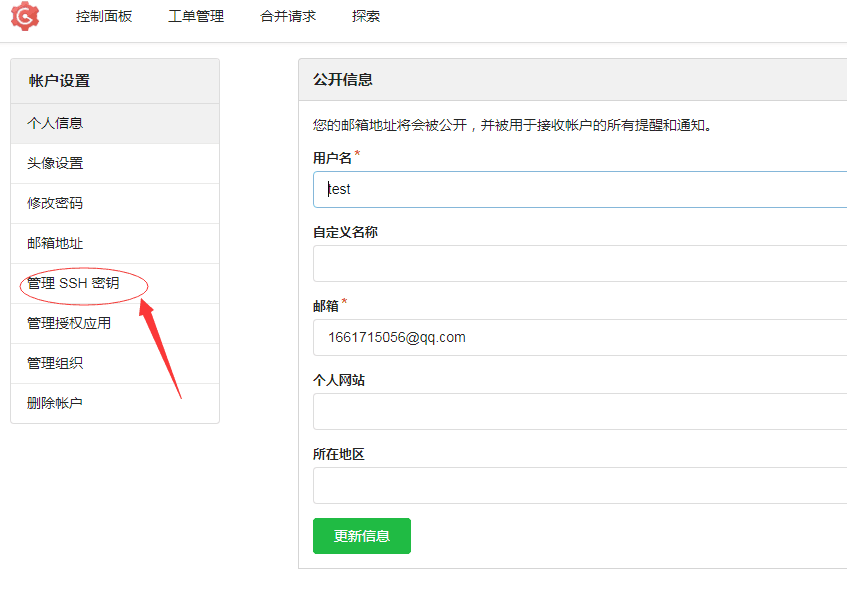Click the 所在地区 input field

pos(500,485)
